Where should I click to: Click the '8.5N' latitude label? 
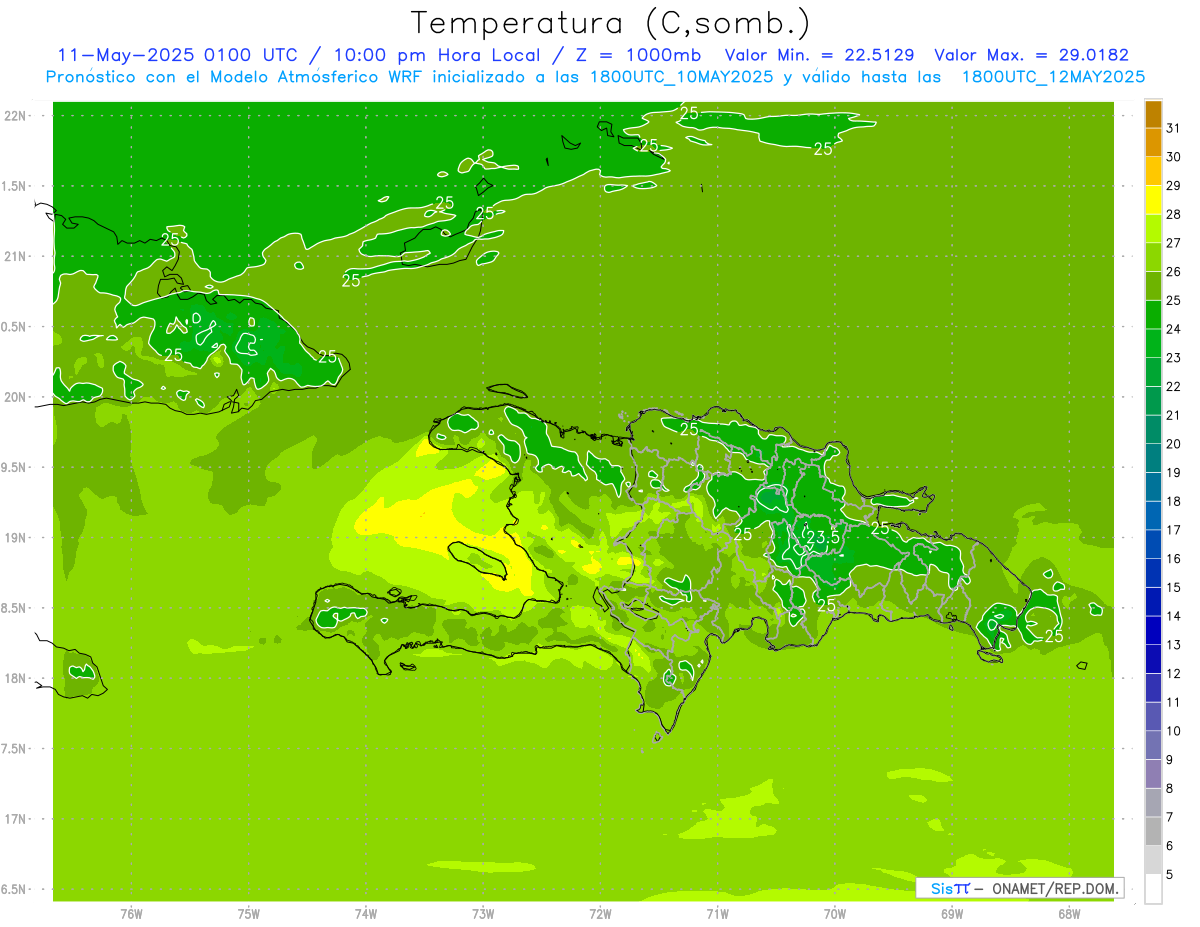point(15,608)
